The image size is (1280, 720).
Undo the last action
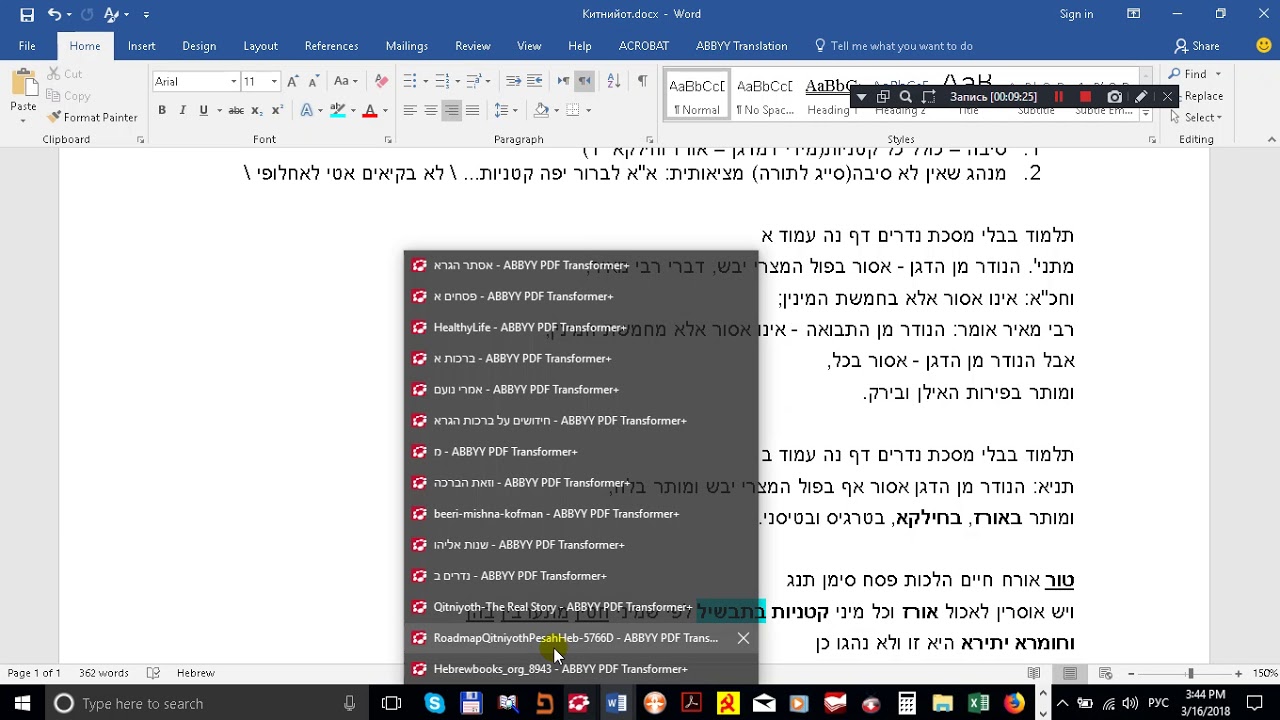(55, 14)
